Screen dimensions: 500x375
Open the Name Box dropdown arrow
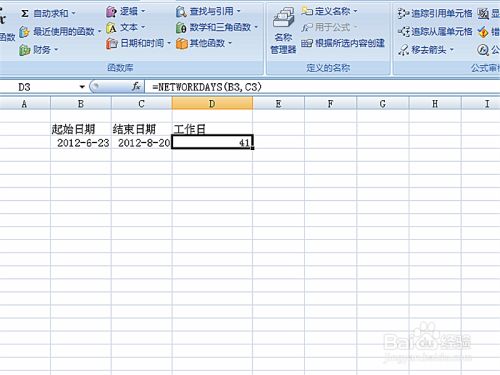click(x=82, y=87)
